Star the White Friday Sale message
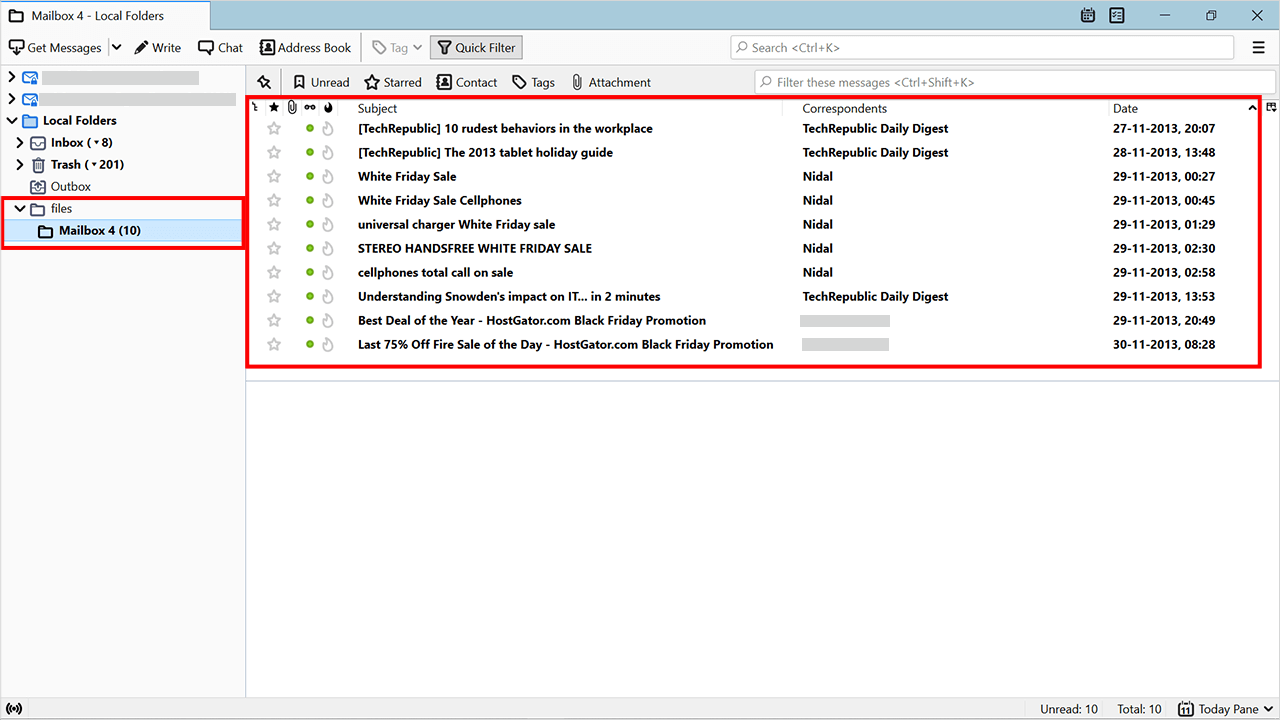Image resolution: width=1280 pixels, height=720 pixels. coord(274,176)
